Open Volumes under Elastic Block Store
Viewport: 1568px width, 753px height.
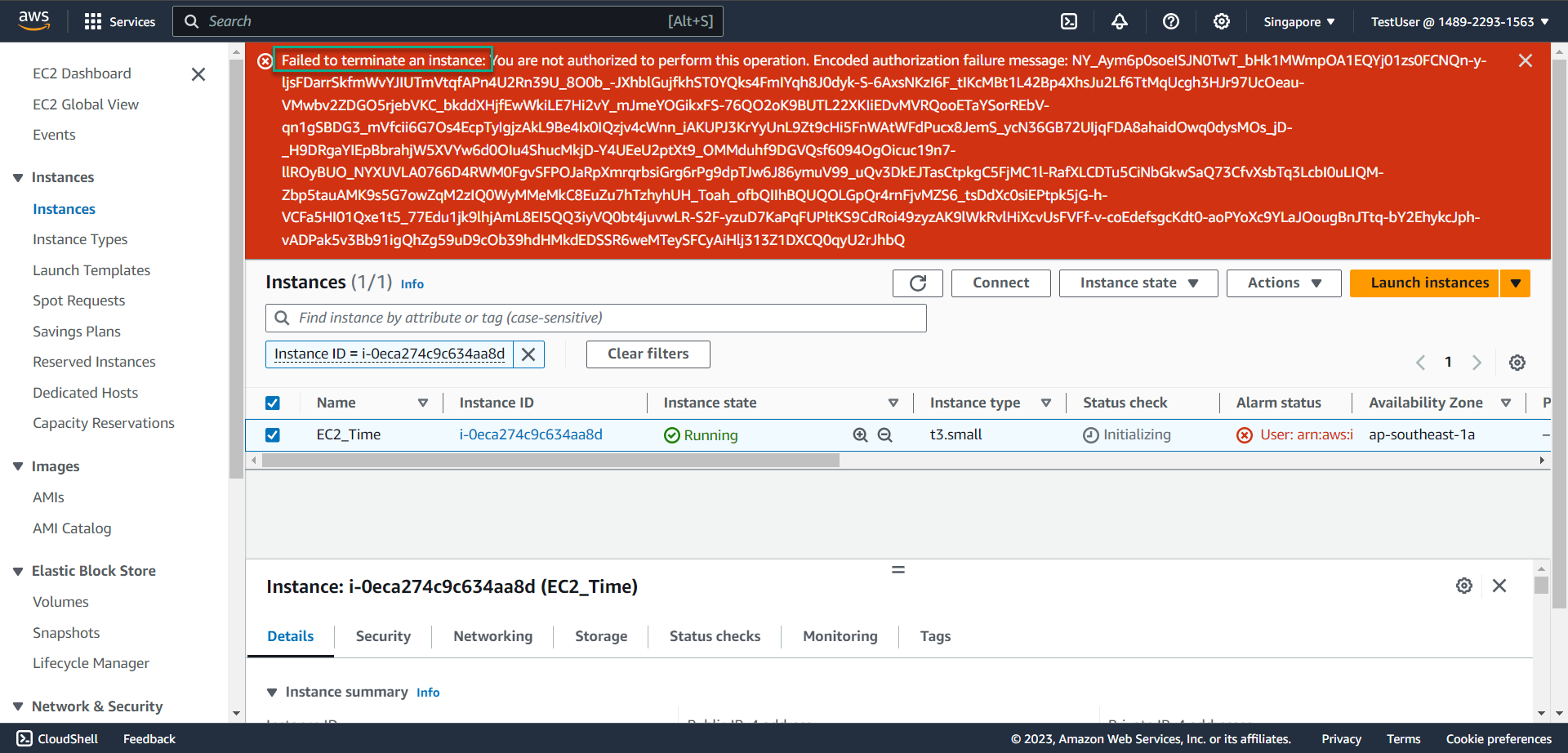pos(60,602)
